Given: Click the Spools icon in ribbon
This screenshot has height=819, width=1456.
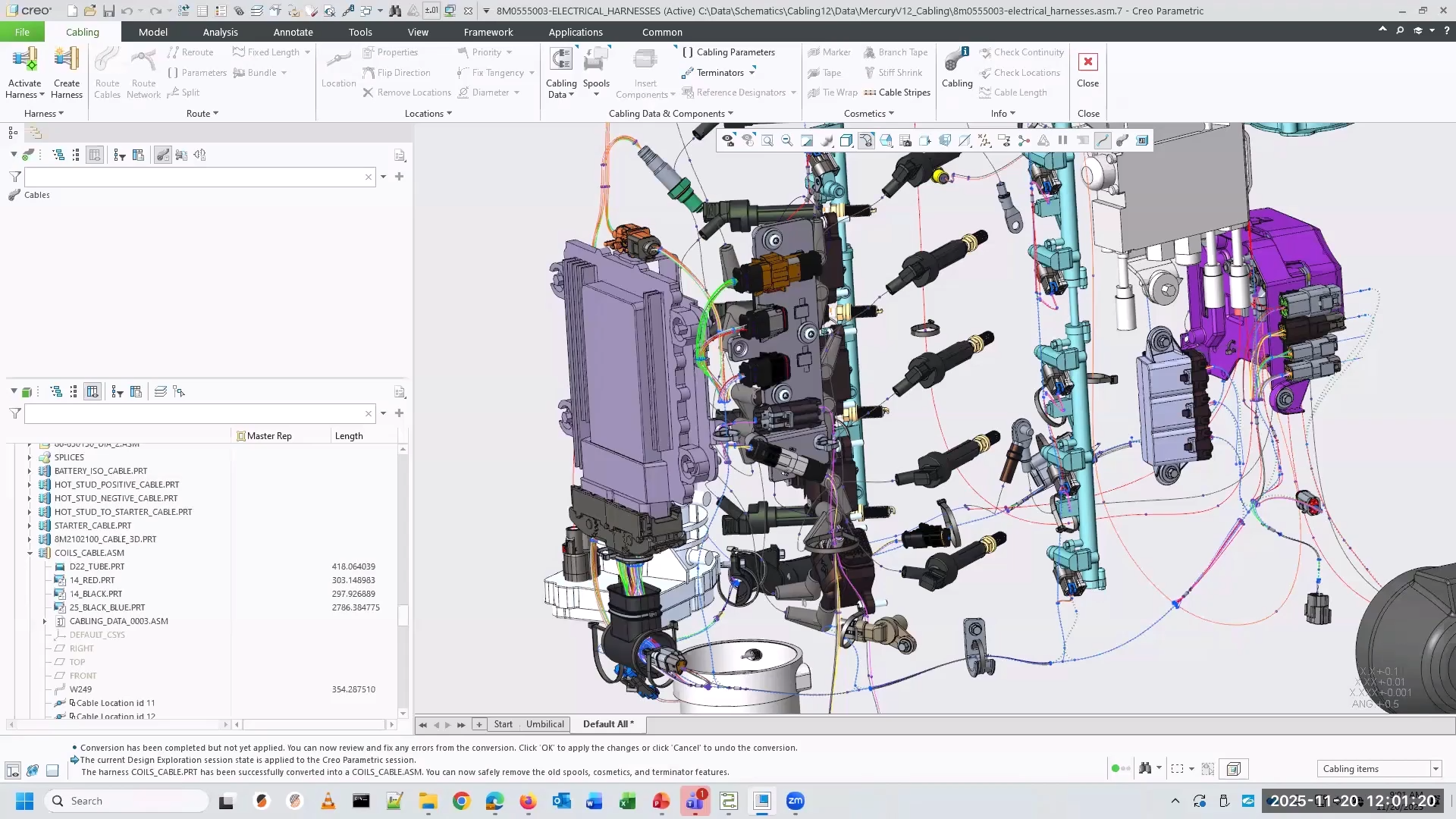Looking at the screenshot, I should (596, 73).
